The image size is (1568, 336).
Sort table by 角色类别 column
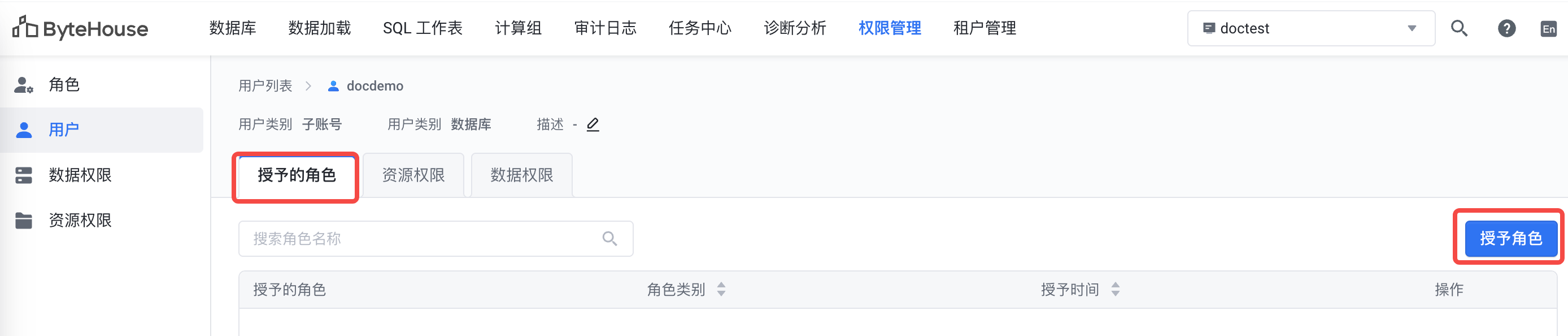pyautogui.click(x=721, y=289)
